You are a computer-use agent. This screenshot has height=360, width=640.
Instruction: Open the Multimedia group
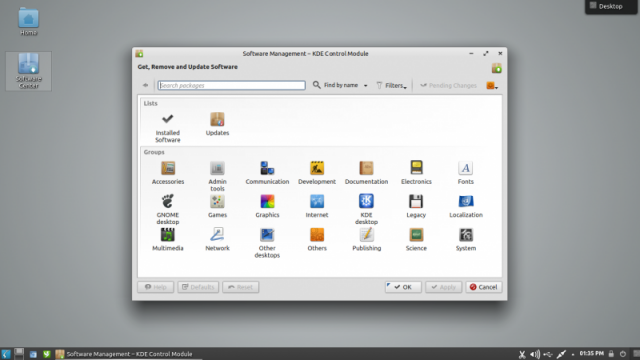(167, 239)
